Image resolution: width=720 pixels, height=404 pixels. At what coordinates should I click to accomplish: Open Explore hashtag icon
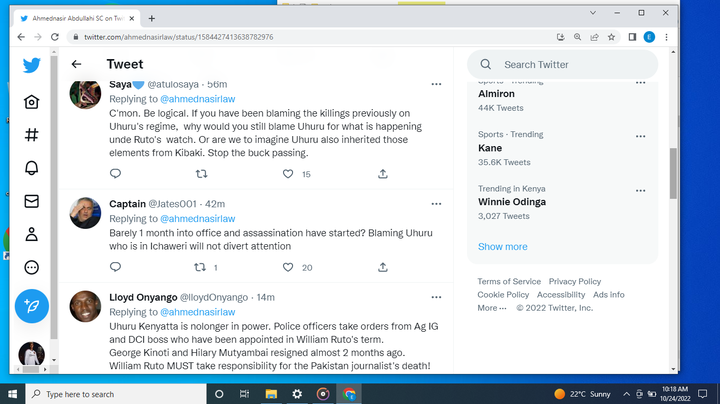31,135
